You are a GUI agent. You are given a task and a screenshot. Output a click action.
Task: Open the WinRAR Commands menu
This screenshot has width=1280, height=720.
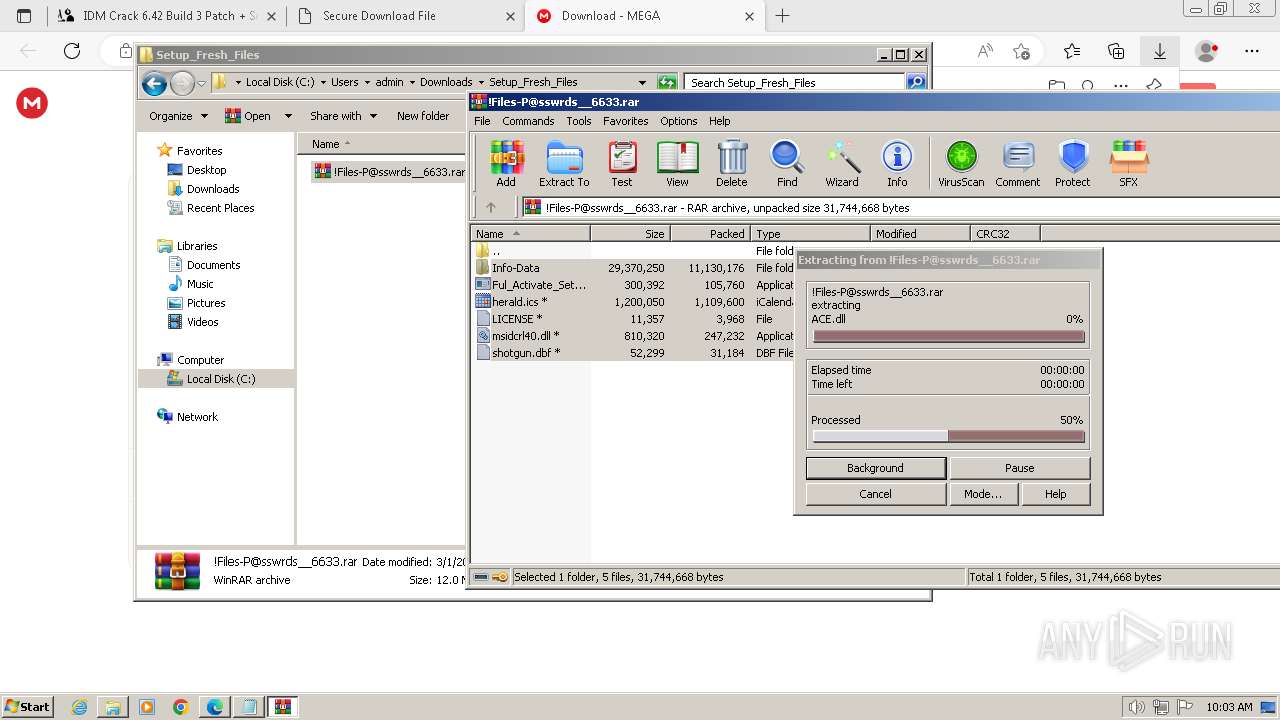pyautogui.click(x=528, y=121)
